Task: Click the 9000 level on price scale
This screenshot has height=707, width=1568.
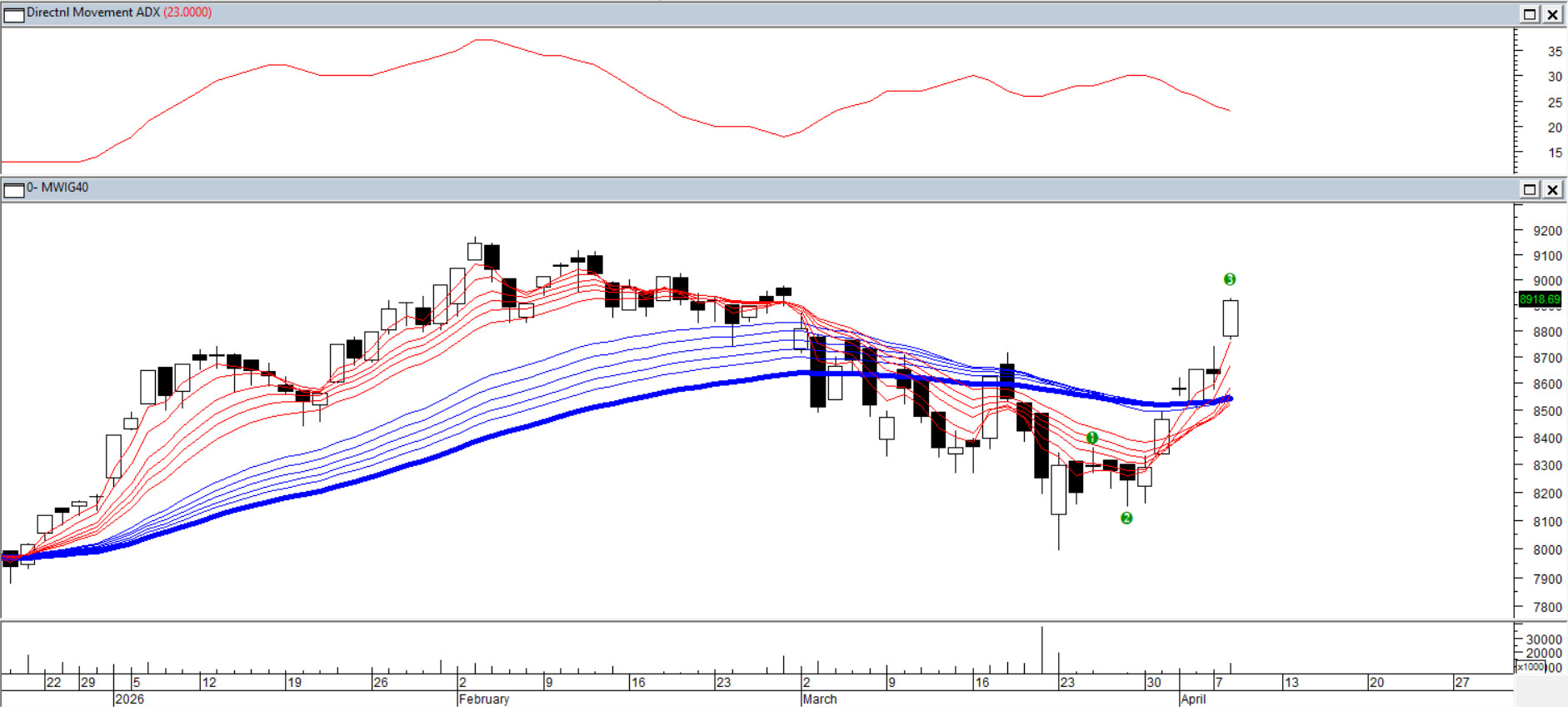Action: click(1547, 282)
